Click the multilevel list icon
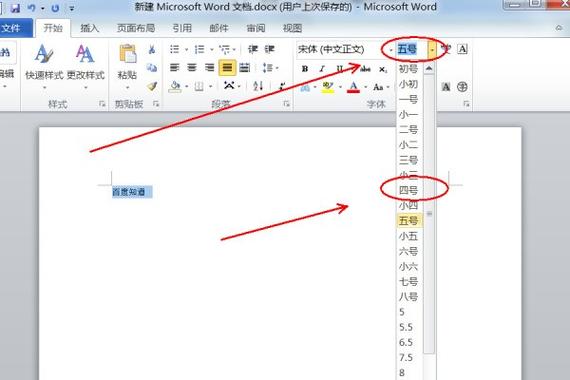The image size is (570, 380). (224, 49)
